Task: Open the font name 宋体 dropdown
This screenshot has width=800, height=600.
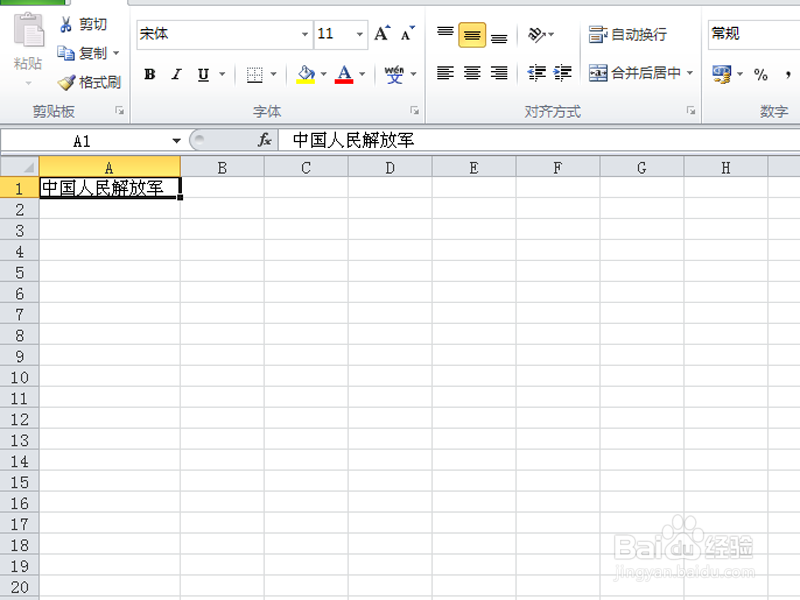Action: point(305,34)
